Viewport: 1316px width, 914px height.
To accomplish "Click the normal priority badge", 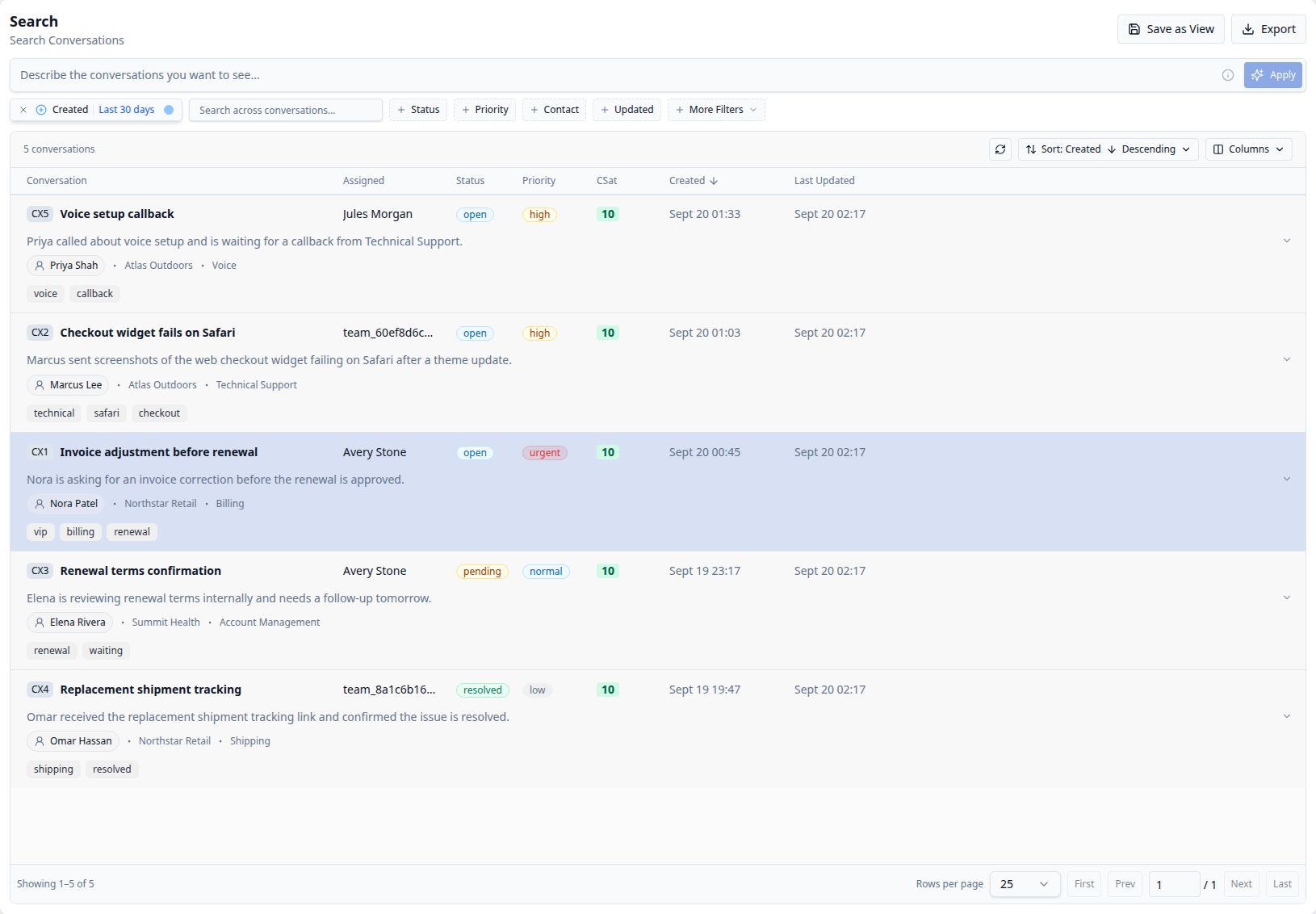I will pos(546,572).
